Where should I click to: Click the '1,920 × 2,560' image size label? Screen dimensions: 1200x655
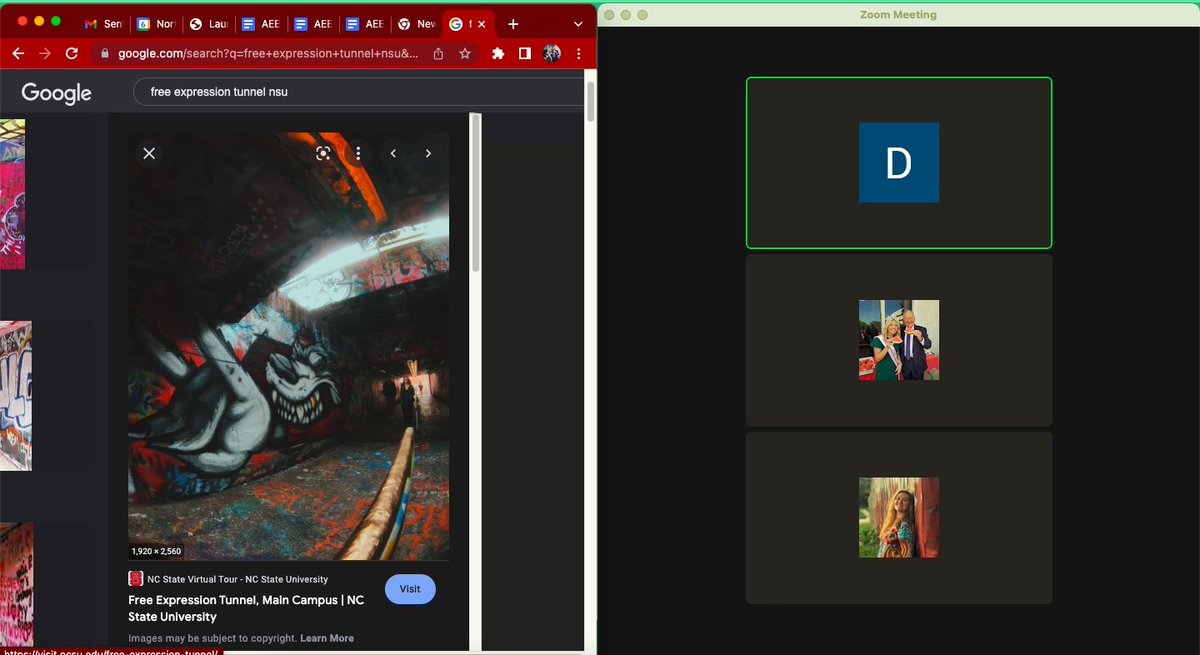click(x=156, y=551)
